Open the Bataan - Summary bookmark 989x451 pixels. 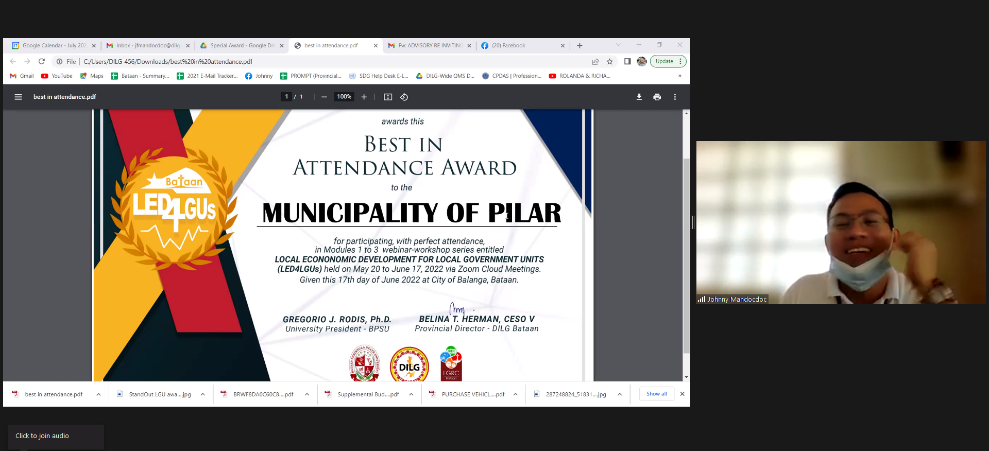tap(140, 76)
